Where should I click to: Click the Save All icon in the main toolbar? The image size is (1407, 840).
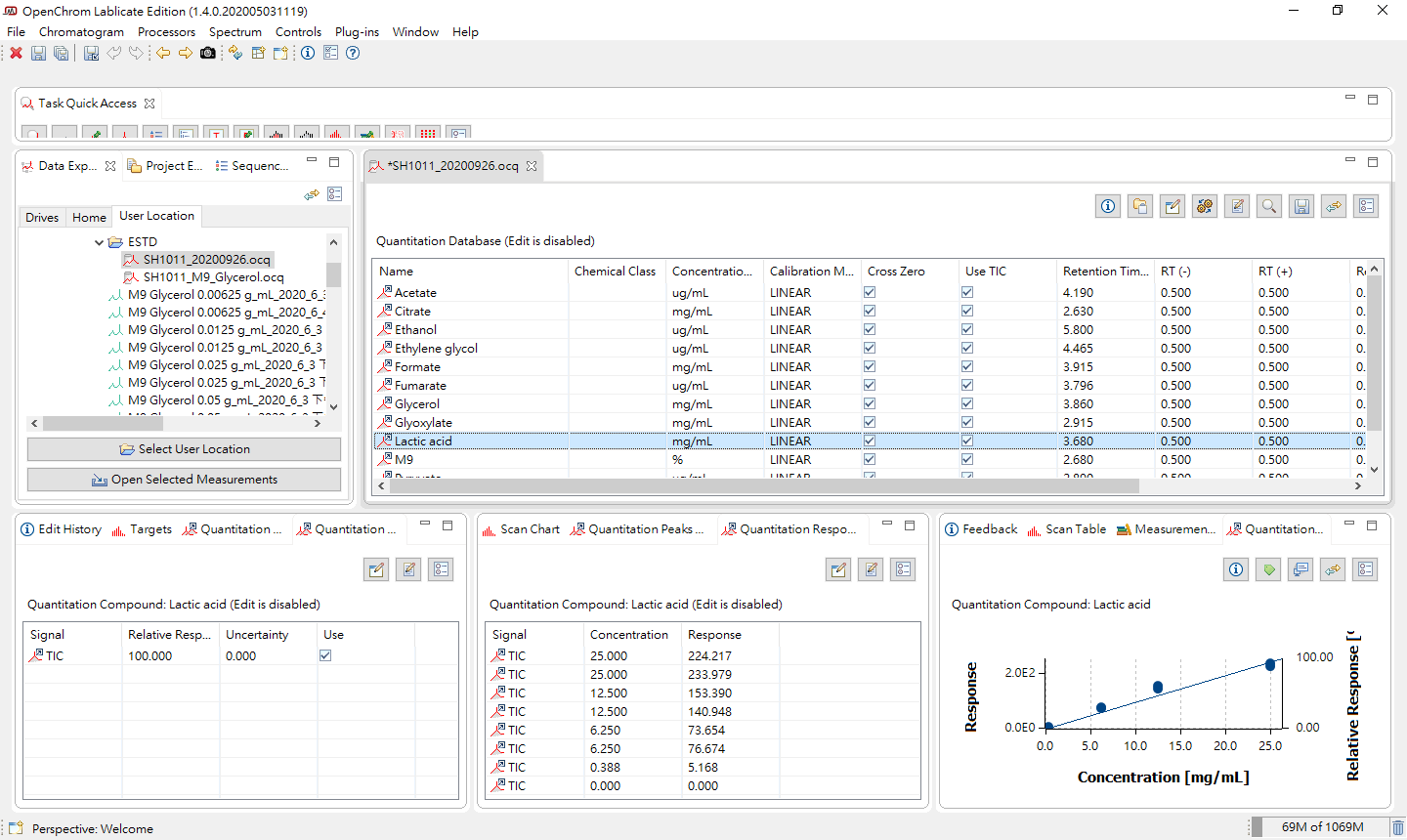(61, 53)
